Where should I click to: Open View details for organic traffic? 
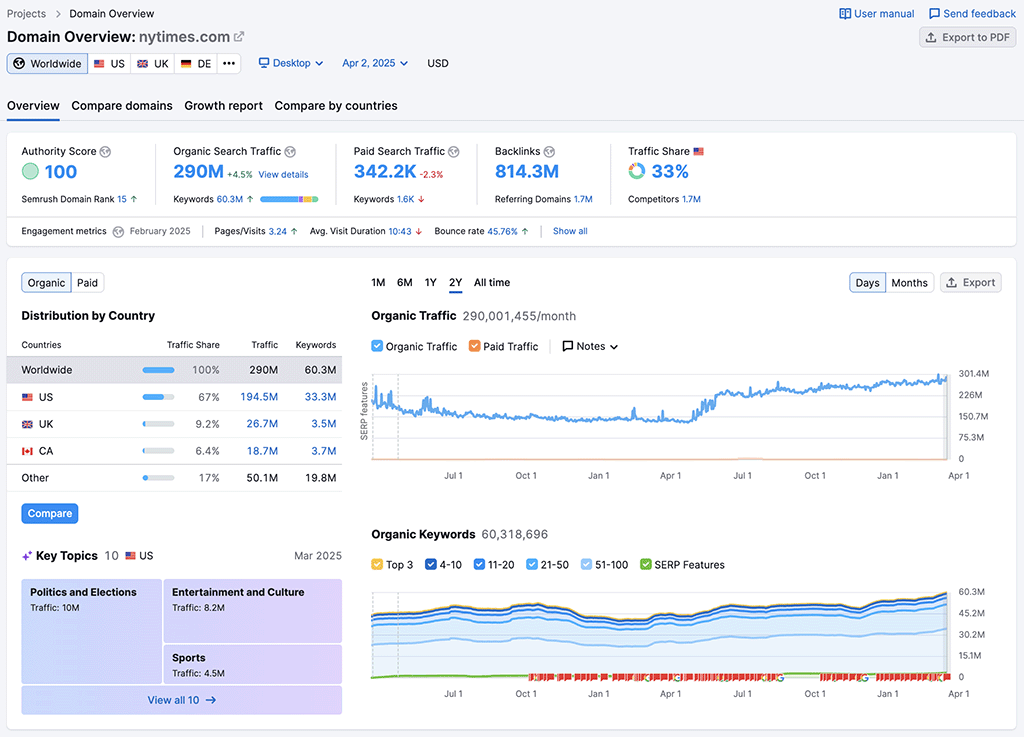[283, 174]
